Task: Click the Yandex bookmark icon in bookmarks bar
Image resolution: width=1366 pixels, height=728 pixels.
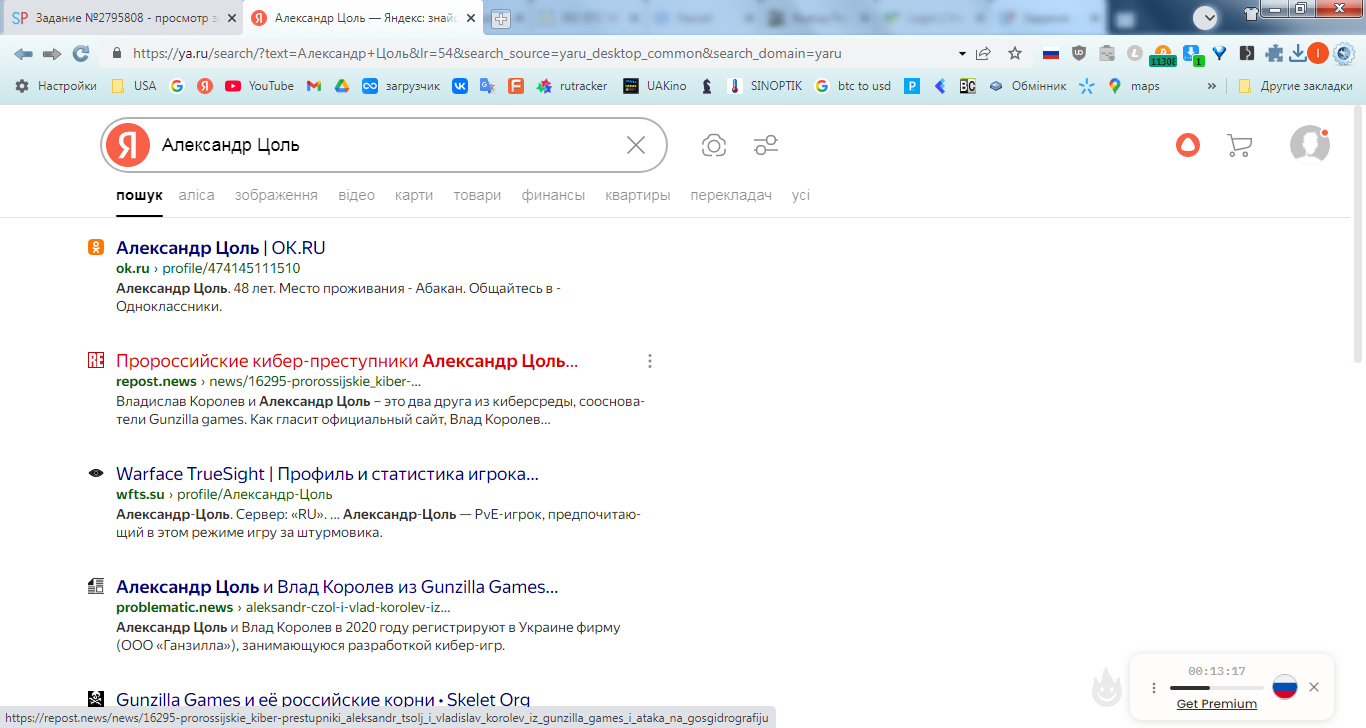Action: 204,86
